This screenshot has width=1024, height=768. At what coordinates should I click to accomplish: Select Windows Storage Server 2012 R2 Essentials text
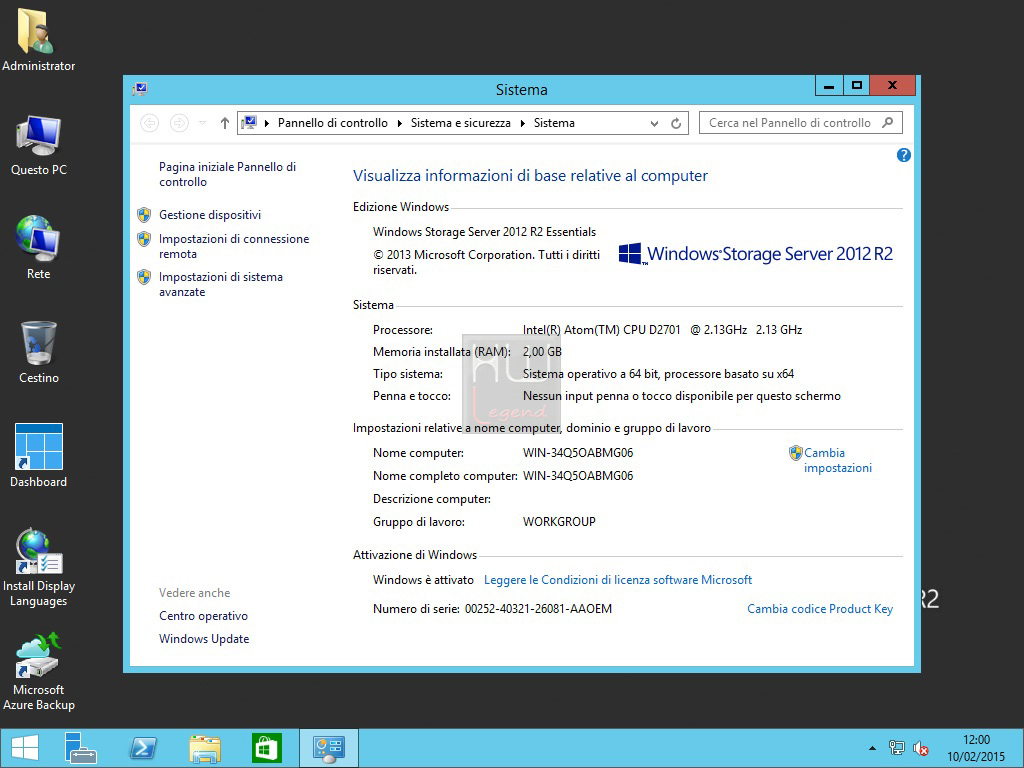pos(485,232)
